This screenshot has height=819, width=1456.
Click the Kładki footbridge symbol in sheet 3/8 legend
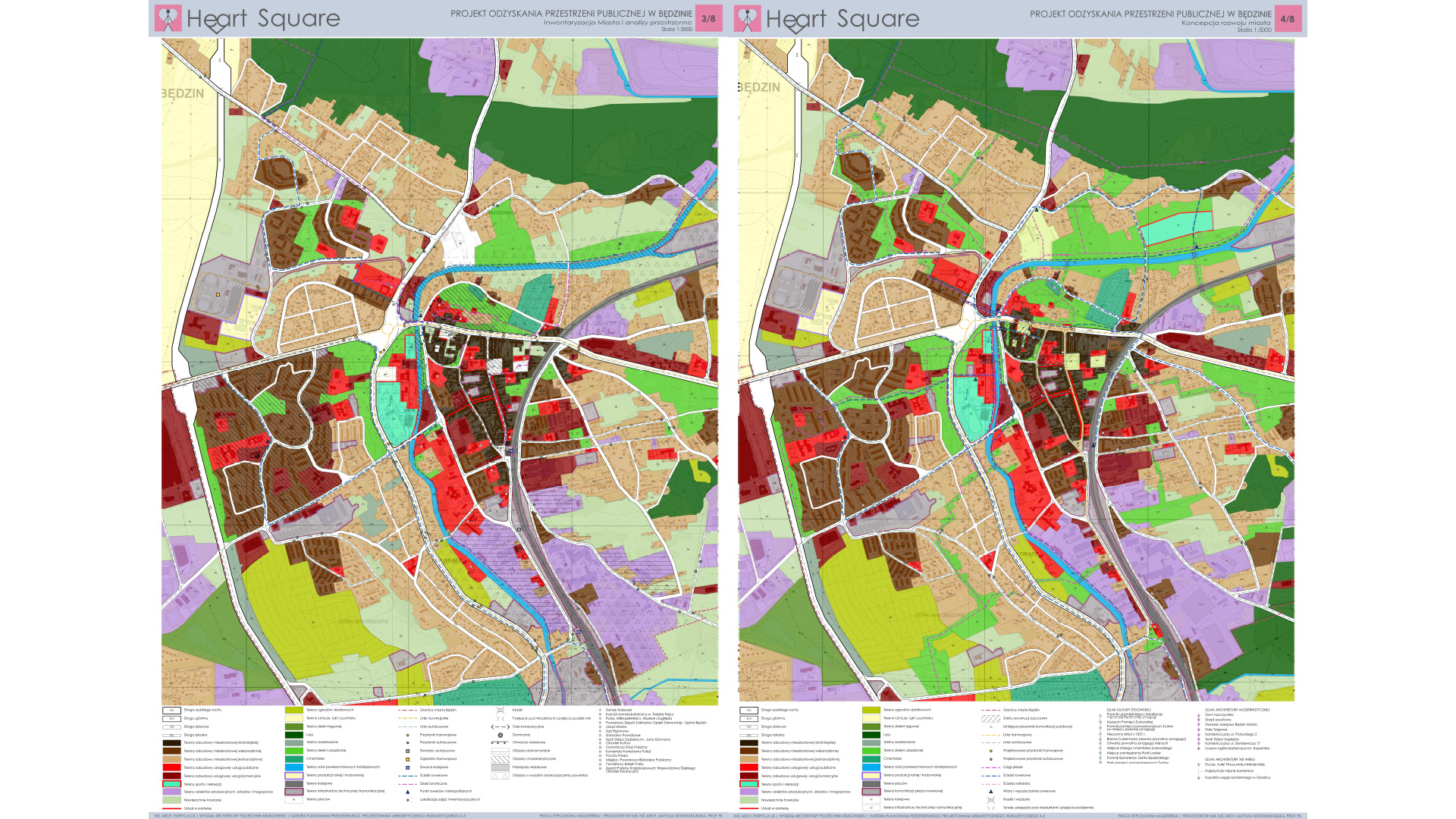(x=500, y=711)
